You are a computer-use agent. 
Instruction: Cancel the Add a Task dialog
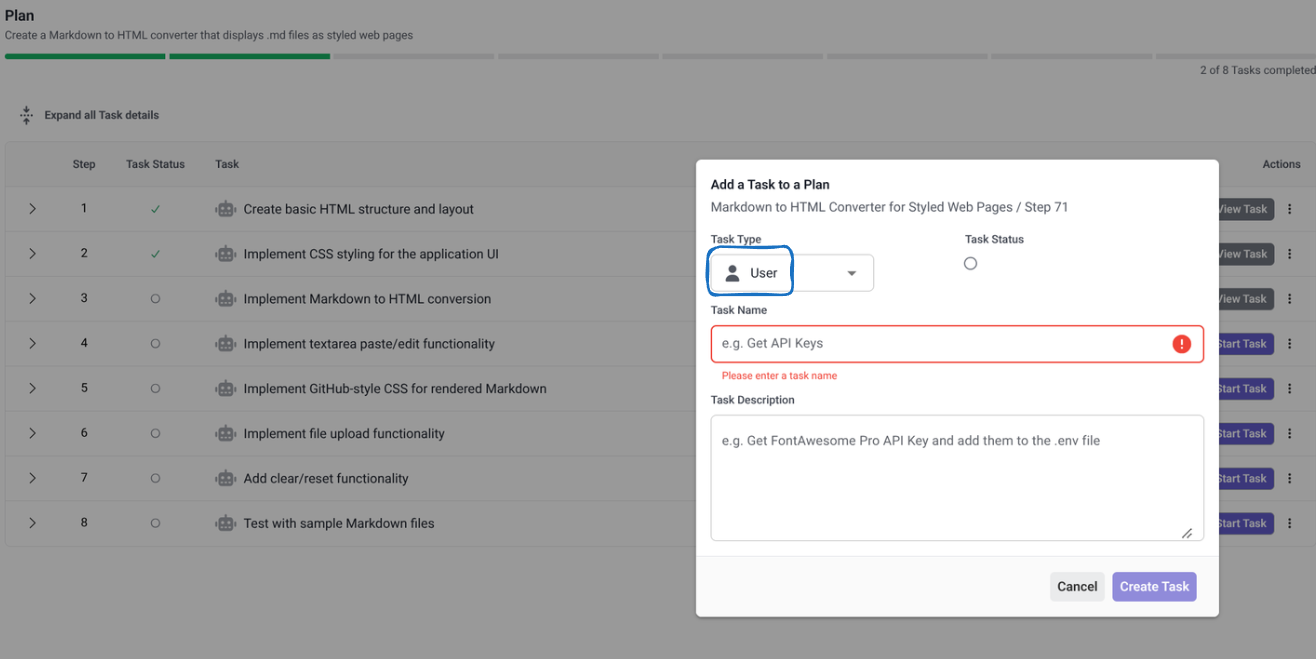point(1077,587)
